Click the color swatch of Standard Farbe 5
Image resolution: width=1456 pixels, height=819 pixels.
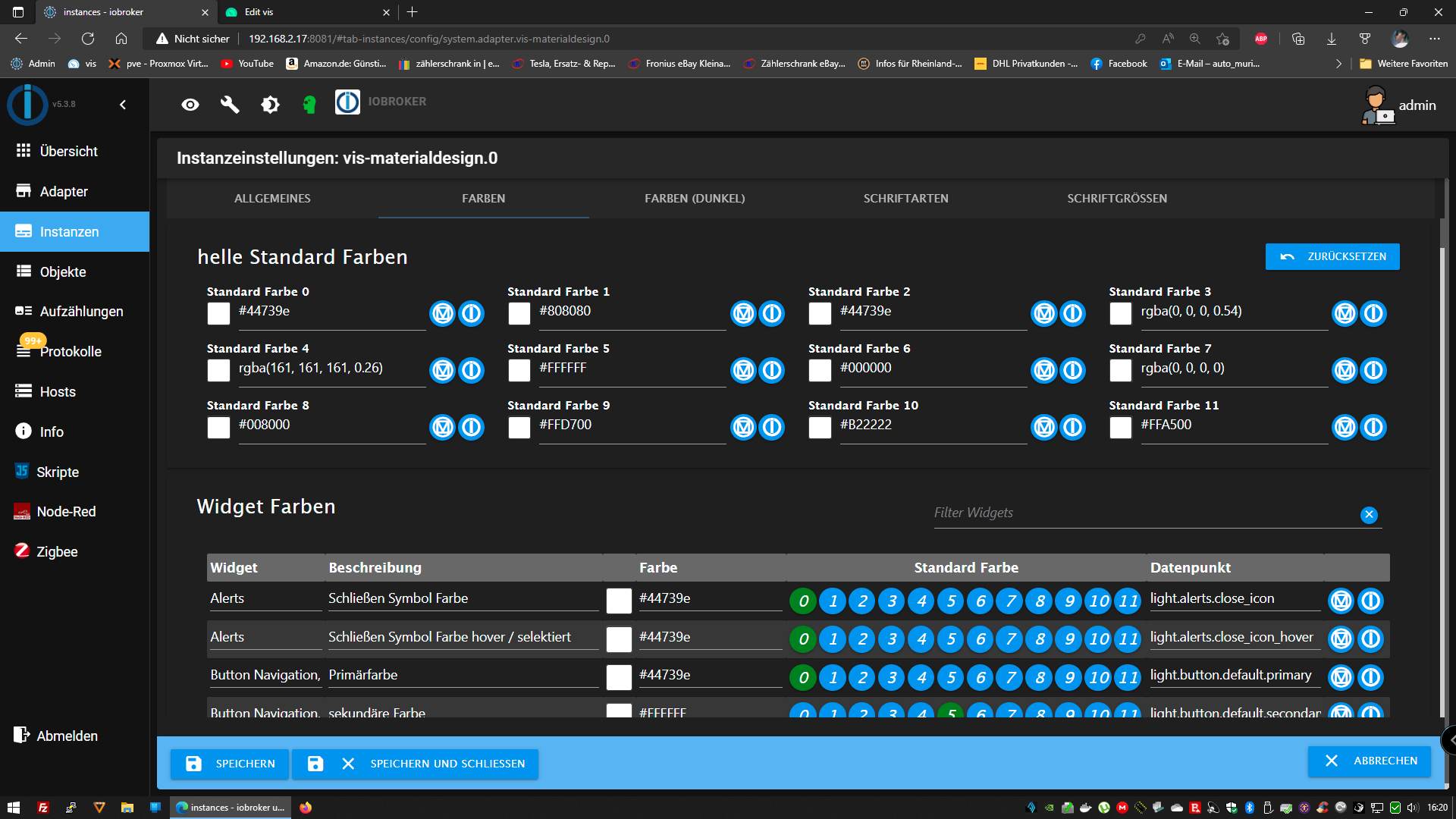pyautogui.click(x=519, y=371)
